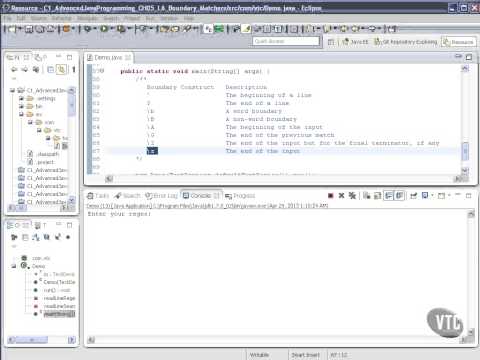Image resolution: width=480 pixels, height=360 pixels.
Task: Click the Quick Access search field
Action: tap(286, 41)
